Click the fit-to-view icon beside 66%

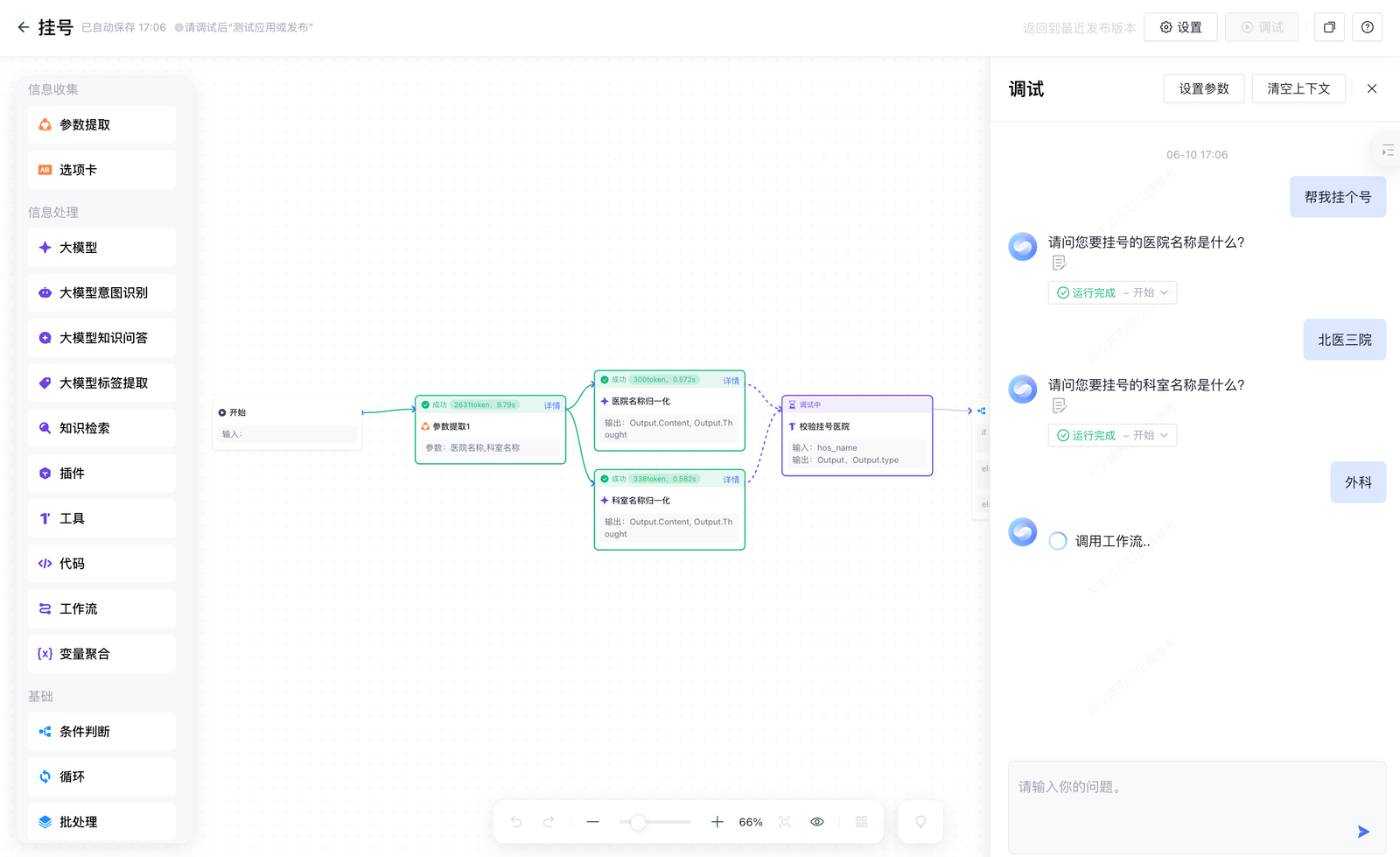click(785, 822)
